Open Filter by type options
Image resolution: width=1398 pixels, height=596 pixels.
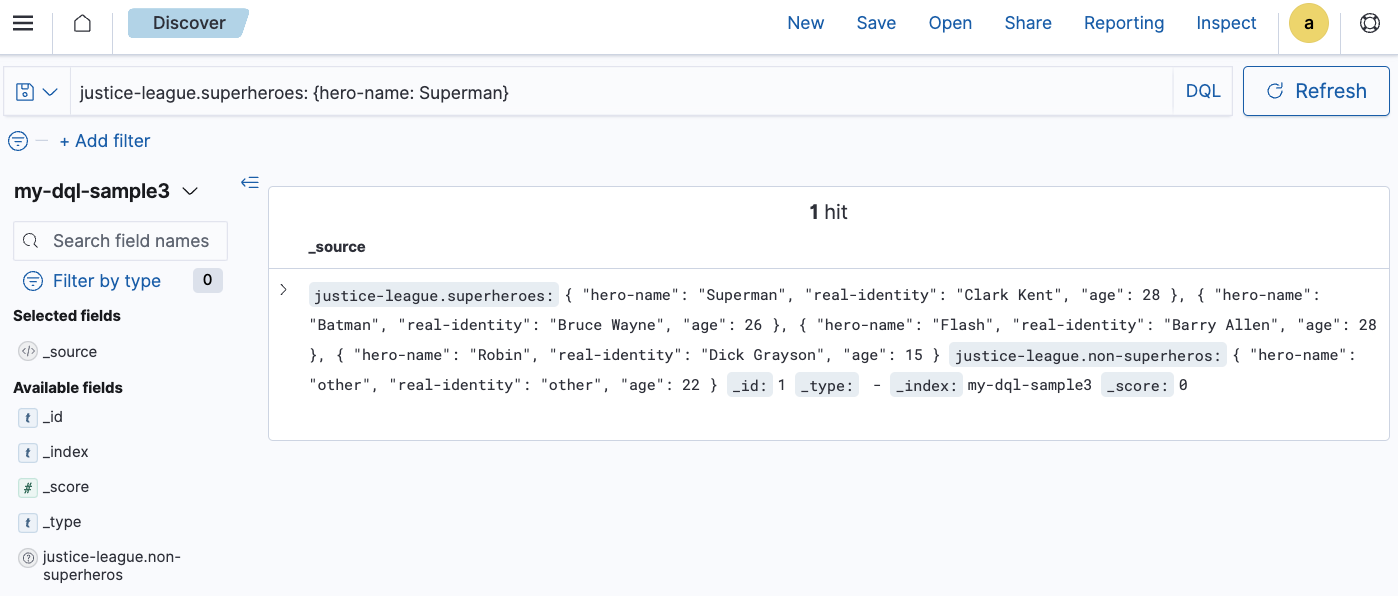(x=106, y=281)
